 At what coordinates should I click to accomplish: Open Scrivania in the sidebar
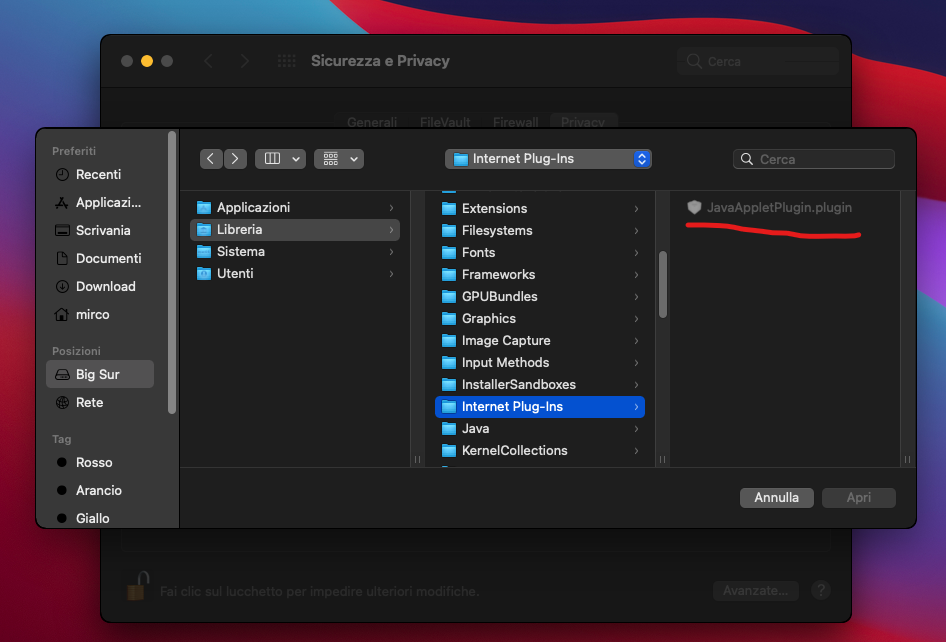[93, 230]
